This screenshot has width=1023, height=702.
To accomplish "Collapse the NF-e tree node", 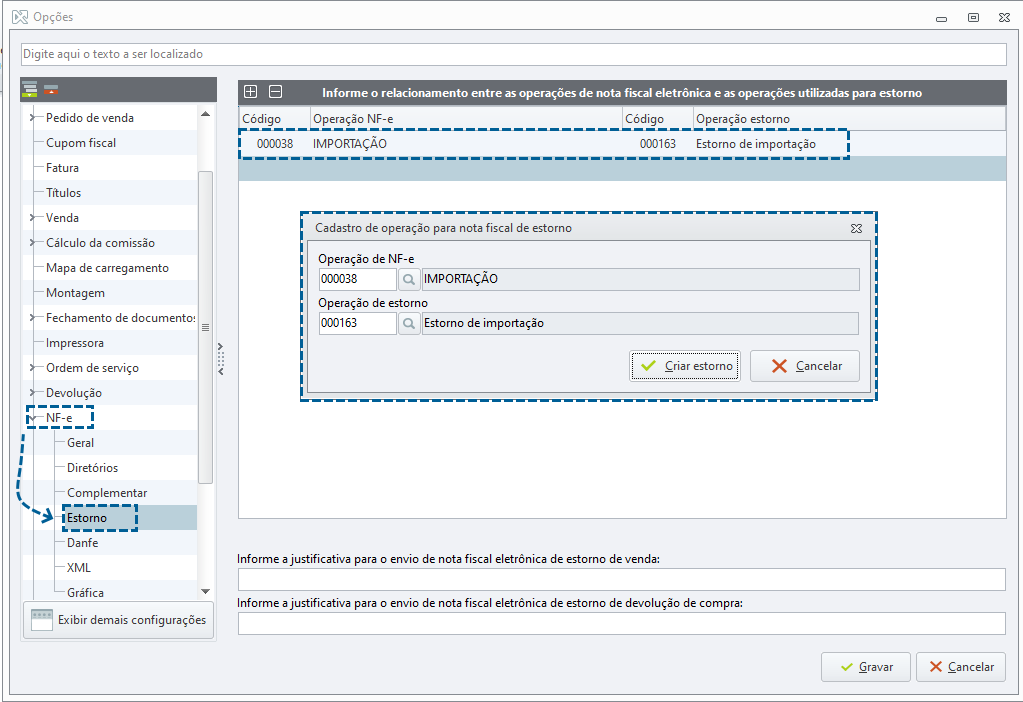I will 32,418.
